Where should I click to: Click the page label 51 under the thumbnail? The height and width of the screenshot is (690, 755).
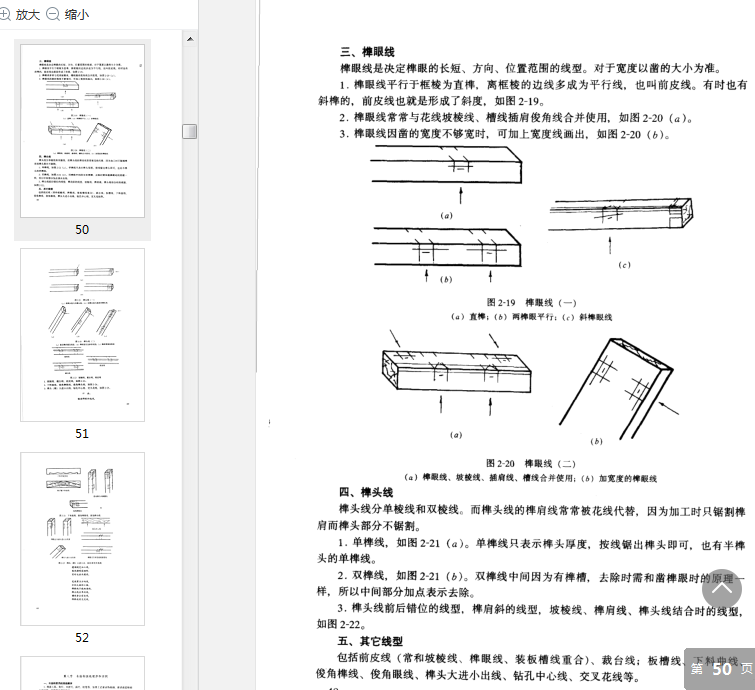[82, 434]
